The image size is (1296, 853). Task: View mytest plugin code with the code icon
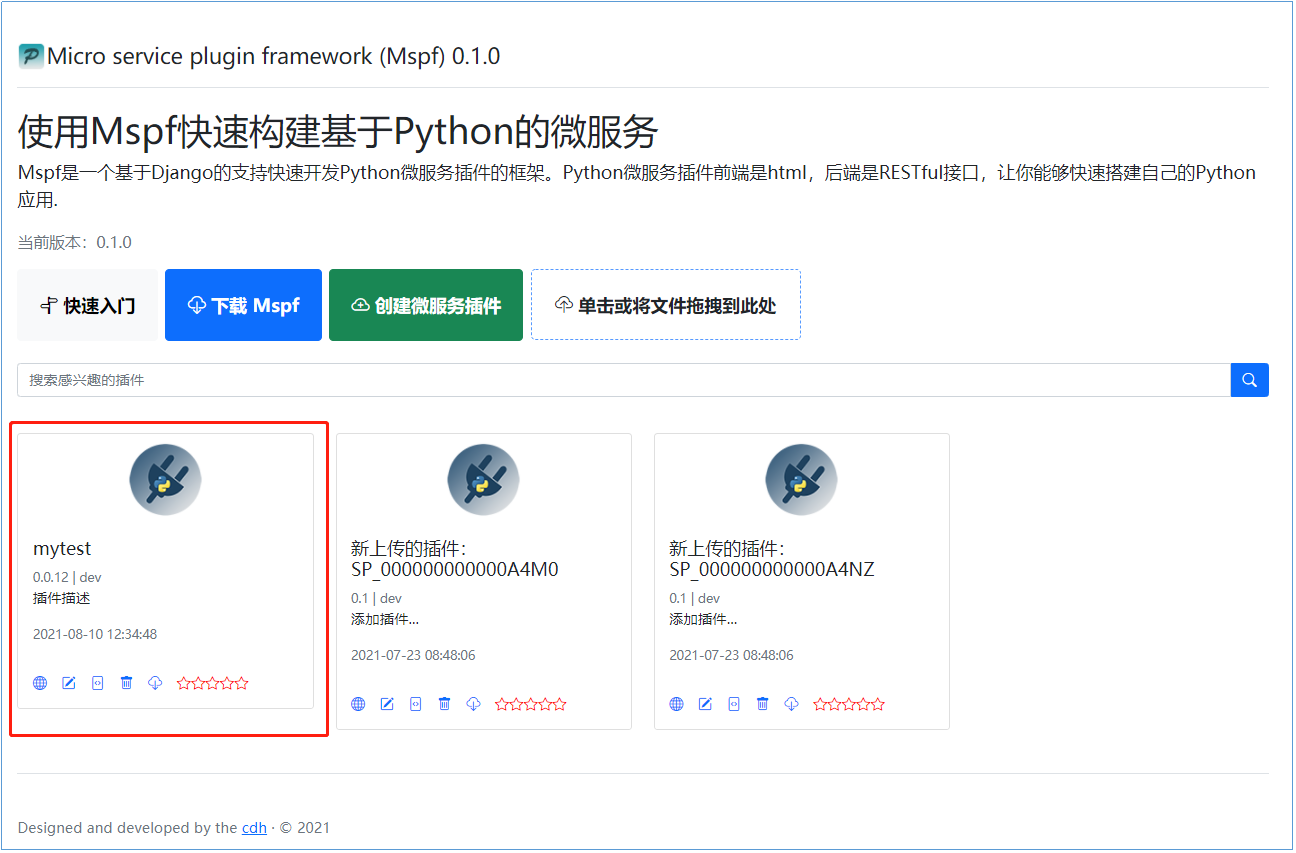point(97,683)
